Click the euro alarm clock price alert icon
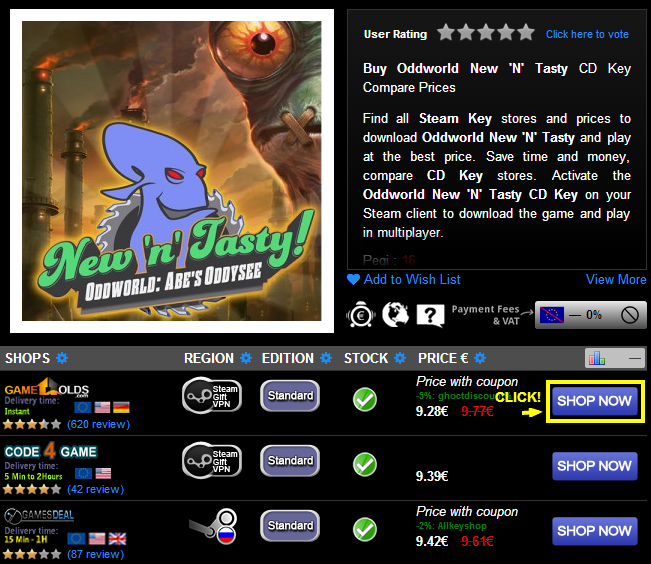 coord(360,315)
